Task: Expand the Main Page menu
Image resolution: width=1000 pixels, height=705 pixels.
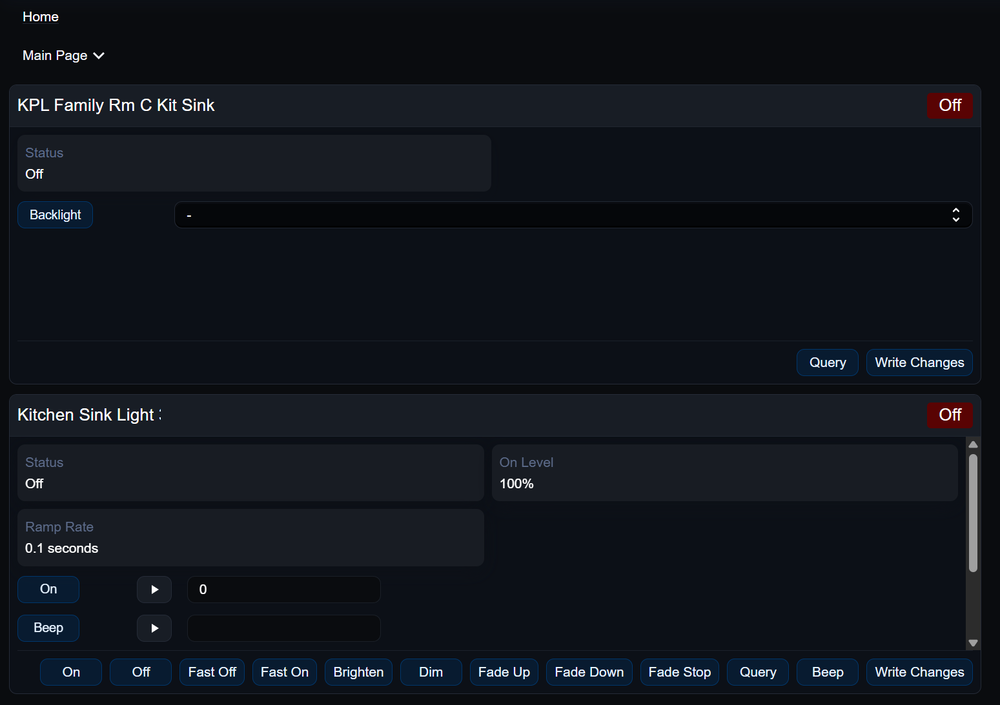Action: pyautogui.click(x=63, y=56)
